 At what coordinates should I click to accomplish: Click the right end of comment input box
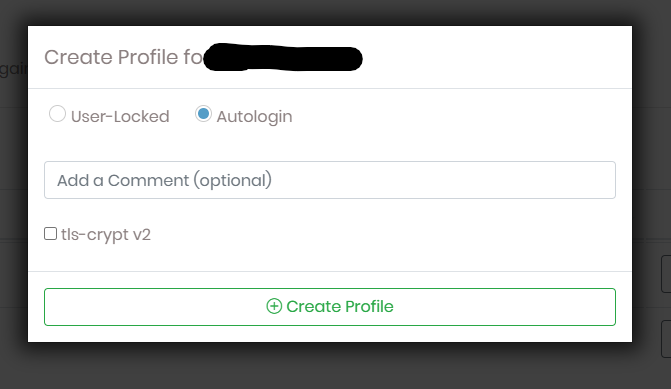[599, 180]
